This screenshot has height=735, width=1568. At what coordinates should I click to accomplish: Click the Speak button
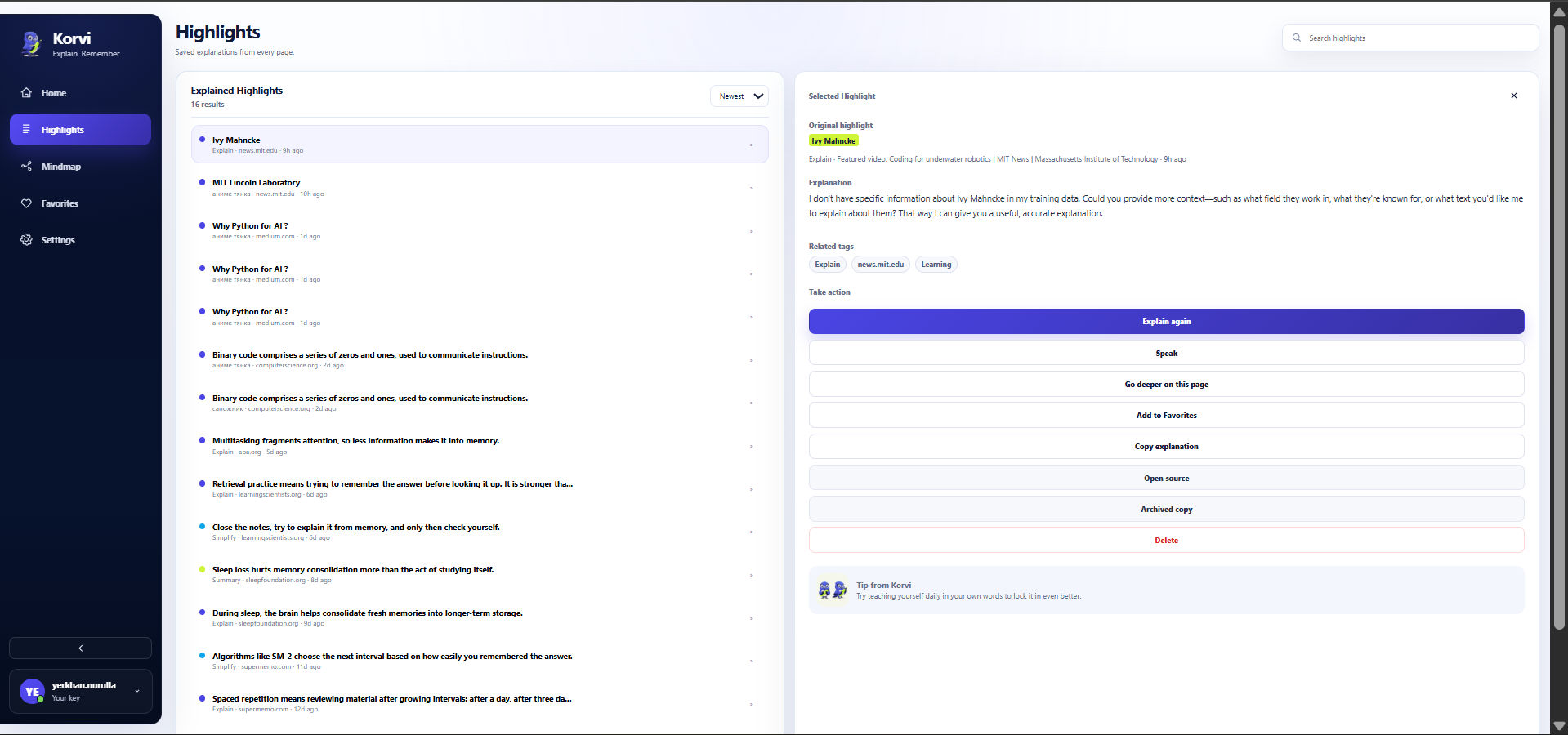(x=1166, y=353)
